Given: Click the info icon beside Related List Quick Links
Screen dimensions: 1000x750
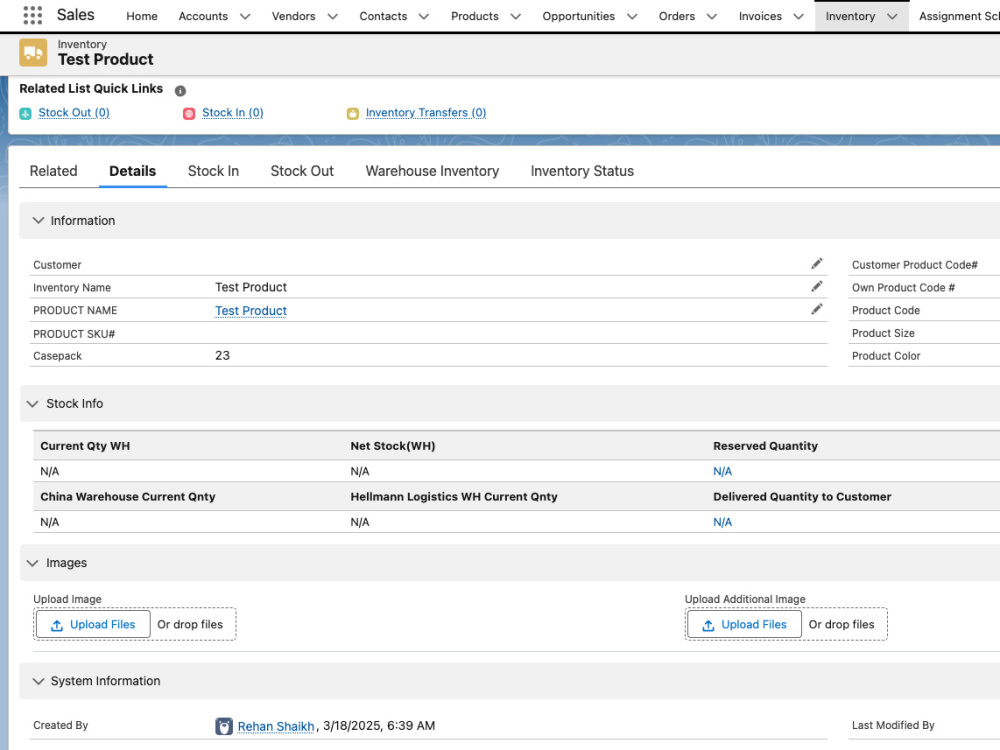Looking at the screenshot, I should pos(180,91).
